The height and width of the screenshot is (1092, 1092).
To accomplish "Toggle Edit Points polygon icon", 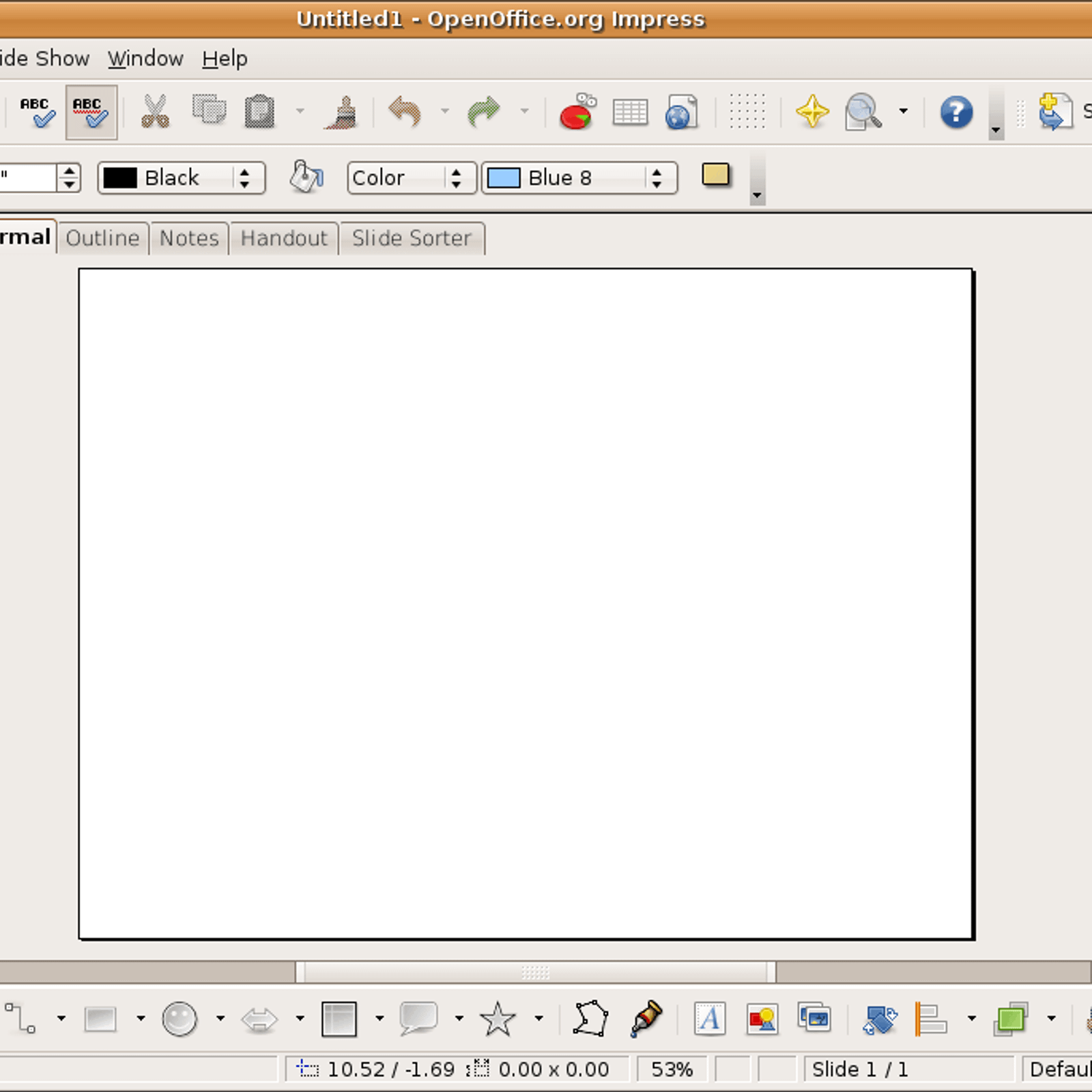I will (x=590, y=1019).
